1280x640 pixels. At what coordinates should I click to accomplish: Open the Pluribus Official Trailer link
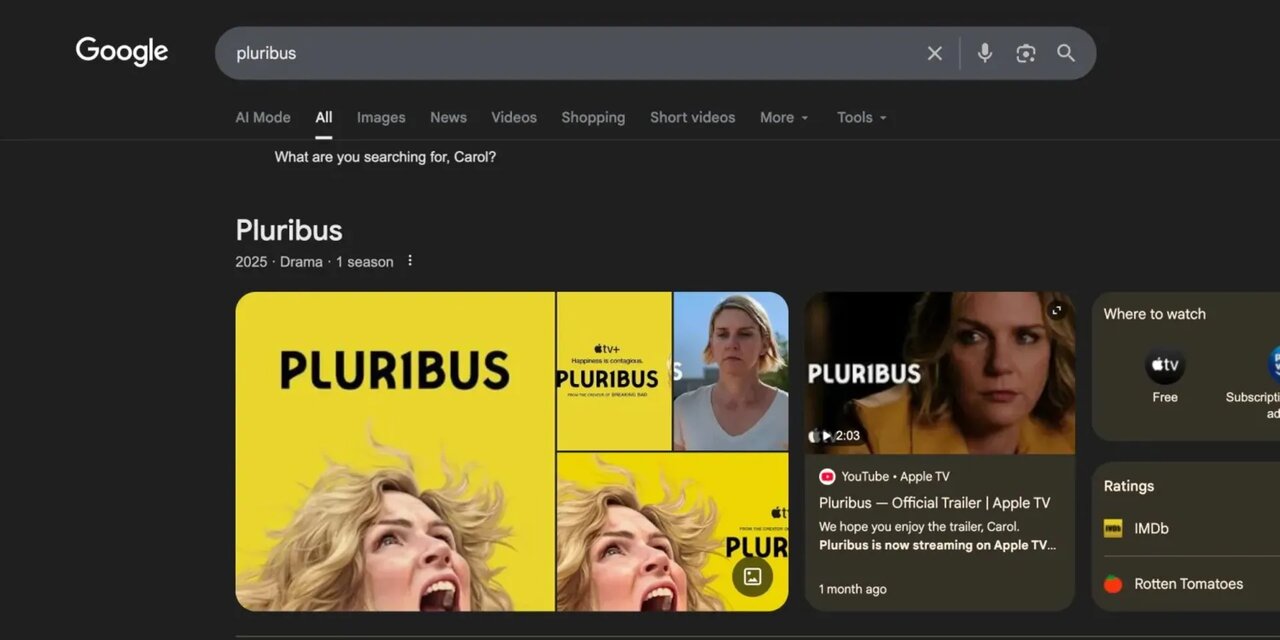click(x=936, y=502)
